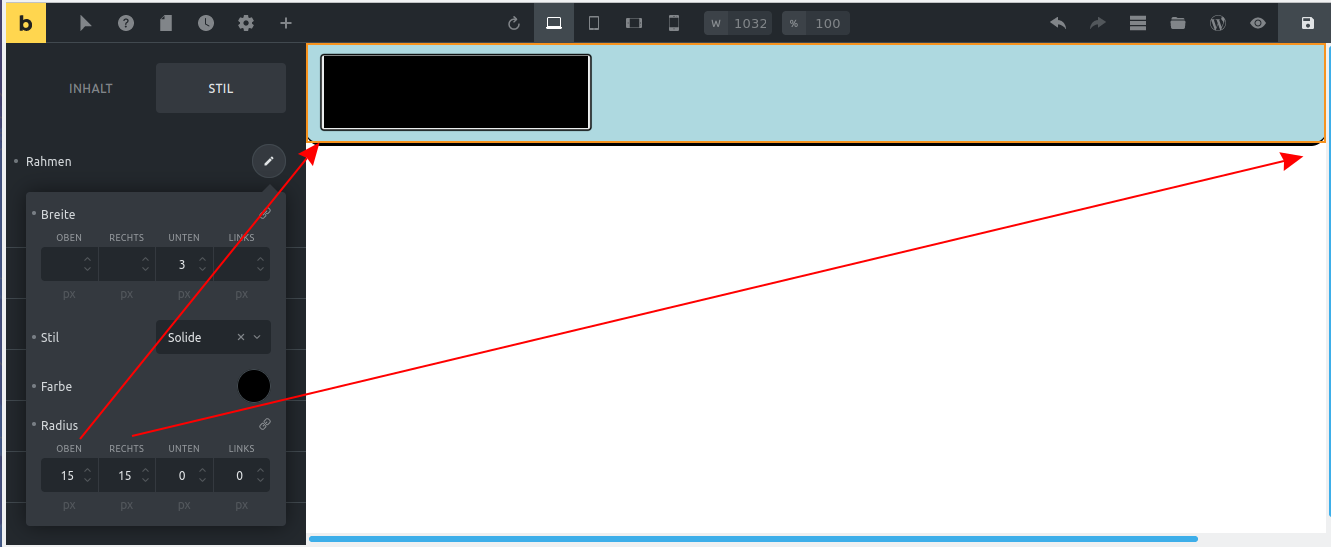The image size is (1331, 547).
Task: Toggle the link icon next to Breite
Action: coord(265,213)
